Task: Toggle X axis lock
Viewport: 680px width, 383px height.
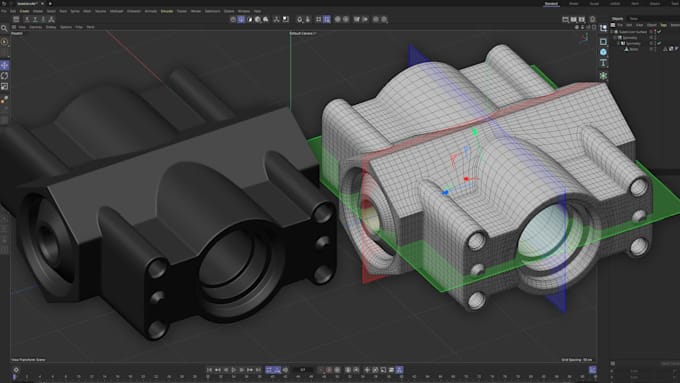Action: pos(27,20)
